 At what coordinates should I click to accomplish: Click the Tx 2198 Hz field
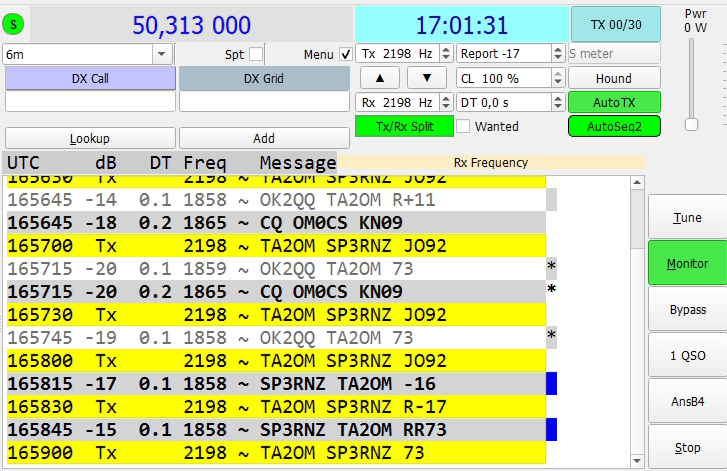398,54
